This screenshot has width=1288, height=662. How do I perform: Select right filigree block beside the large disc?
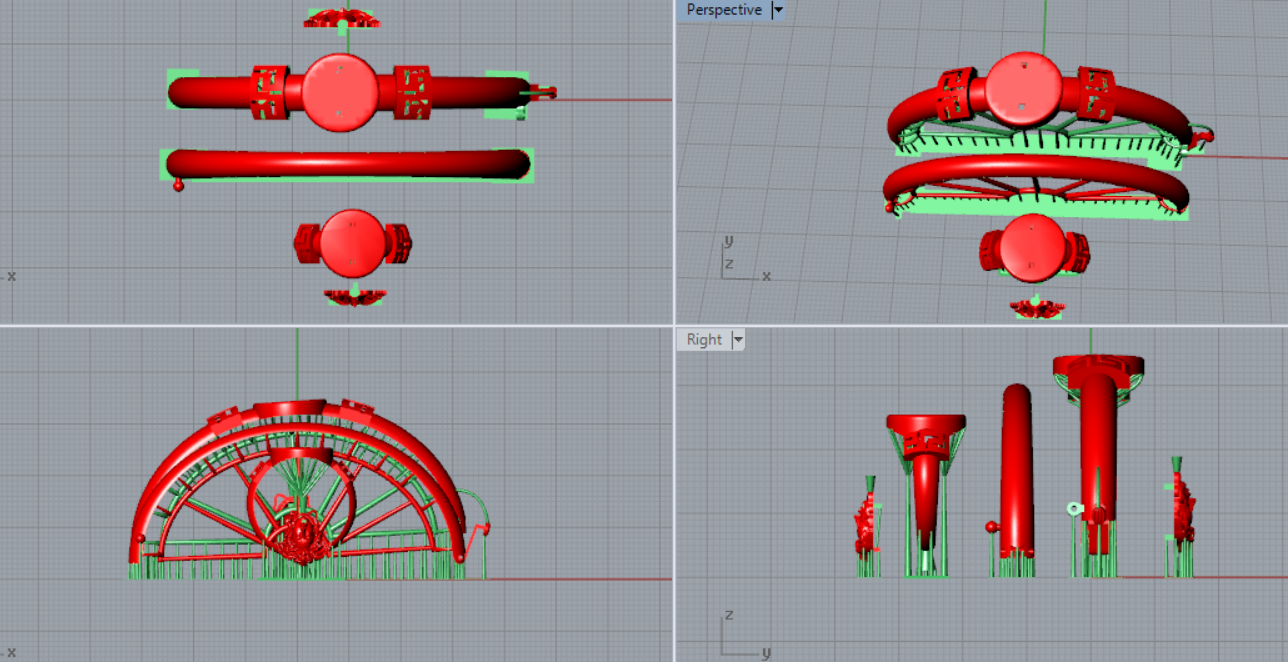pos(412,92)
